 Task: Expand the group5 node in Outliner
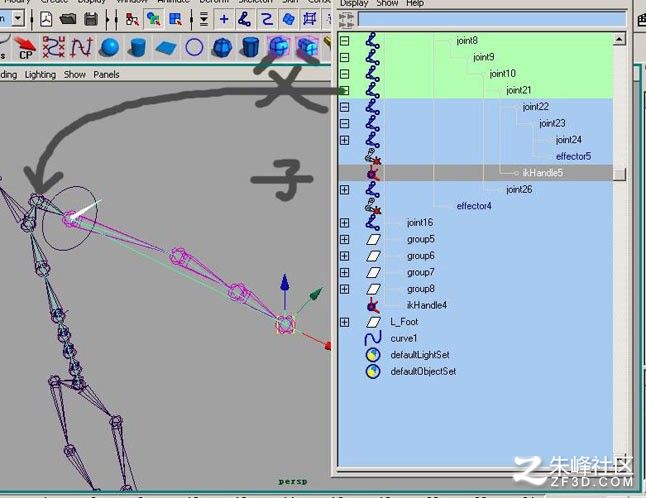click(x=344, y=239)
